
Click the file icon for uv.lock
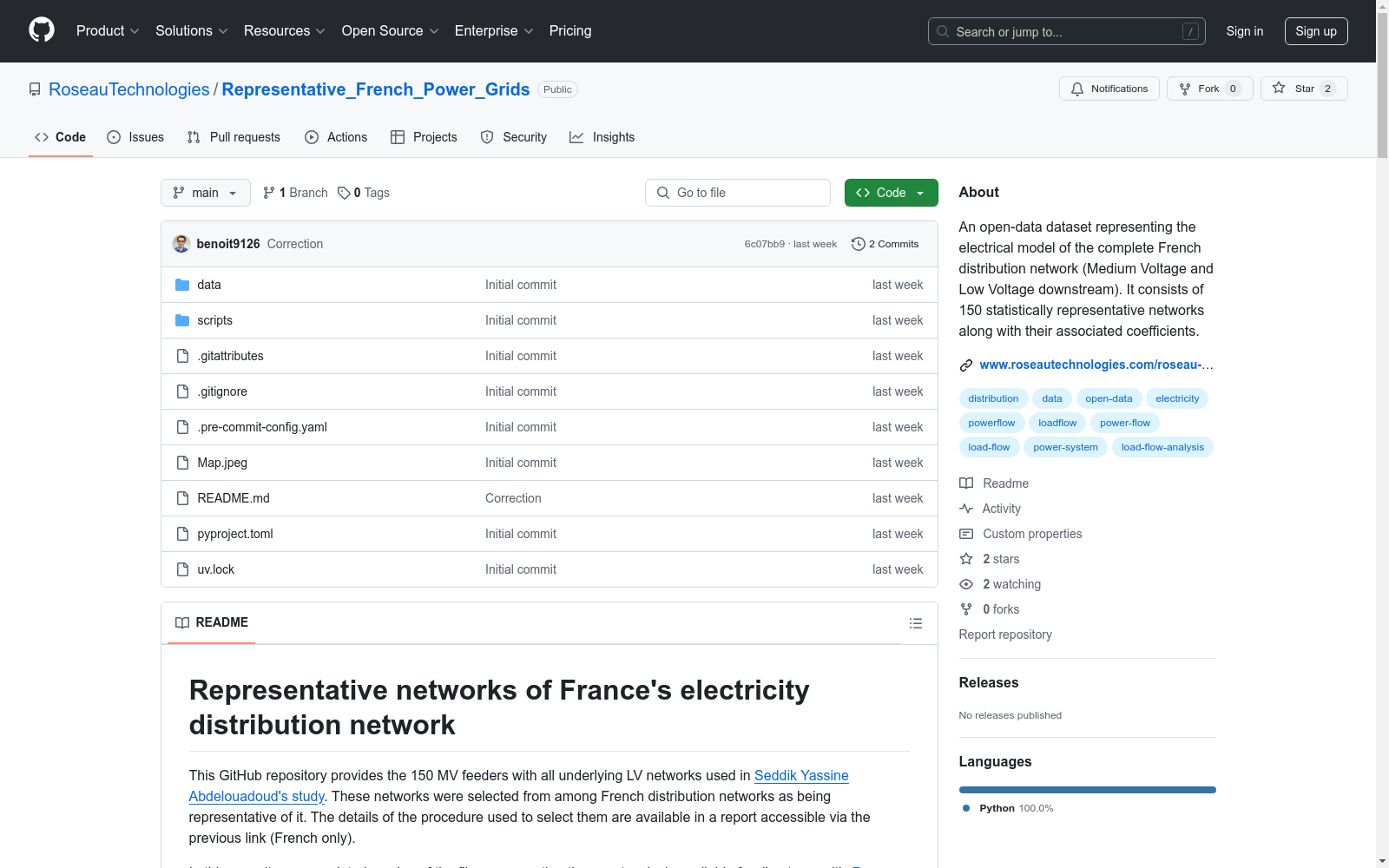tap(182, 569)
